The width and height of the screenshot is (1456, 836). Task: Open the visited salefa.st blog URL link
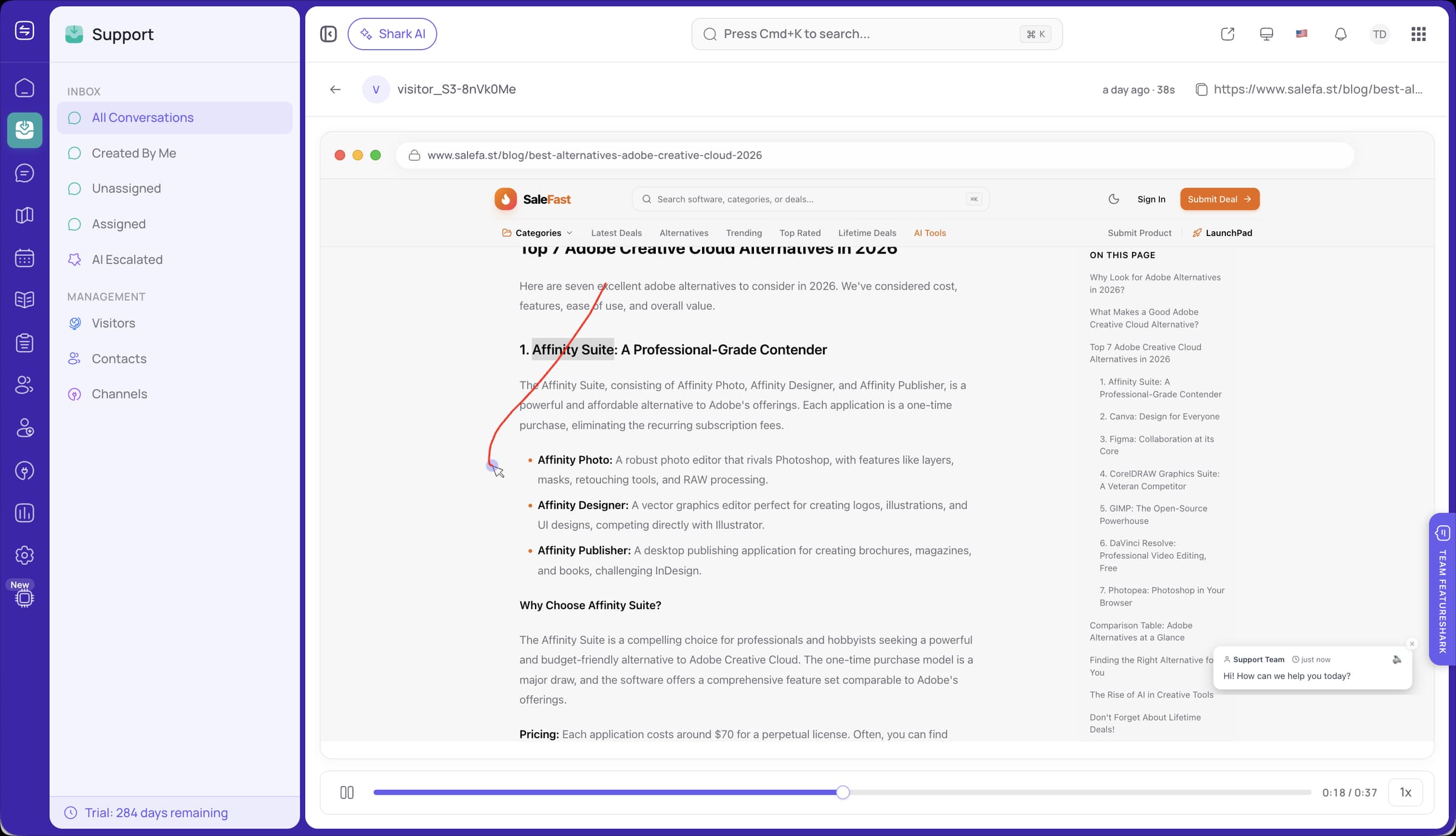(x=1318, y=90)
